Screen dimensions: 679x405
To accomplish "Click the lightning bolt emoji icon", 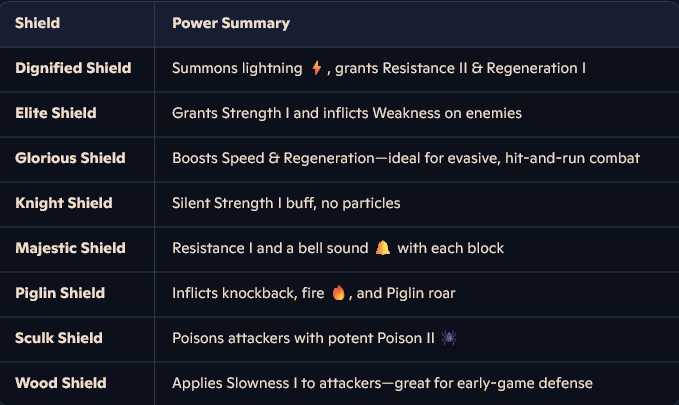I will coord(317,68).
